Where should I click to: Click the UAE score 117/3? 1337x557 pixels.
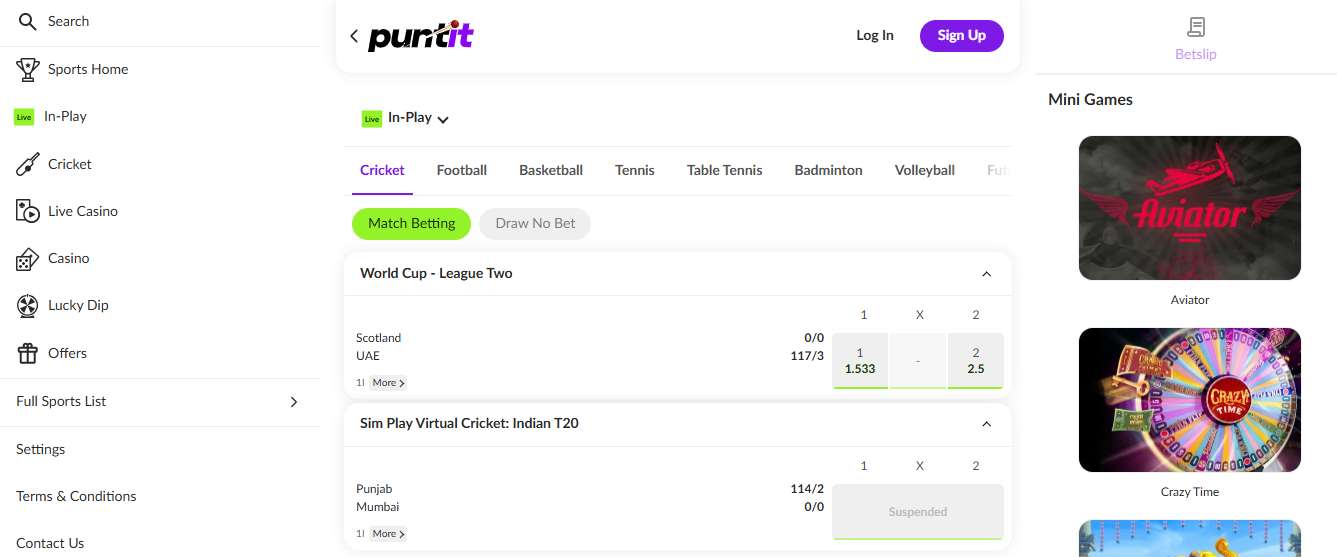807,356
